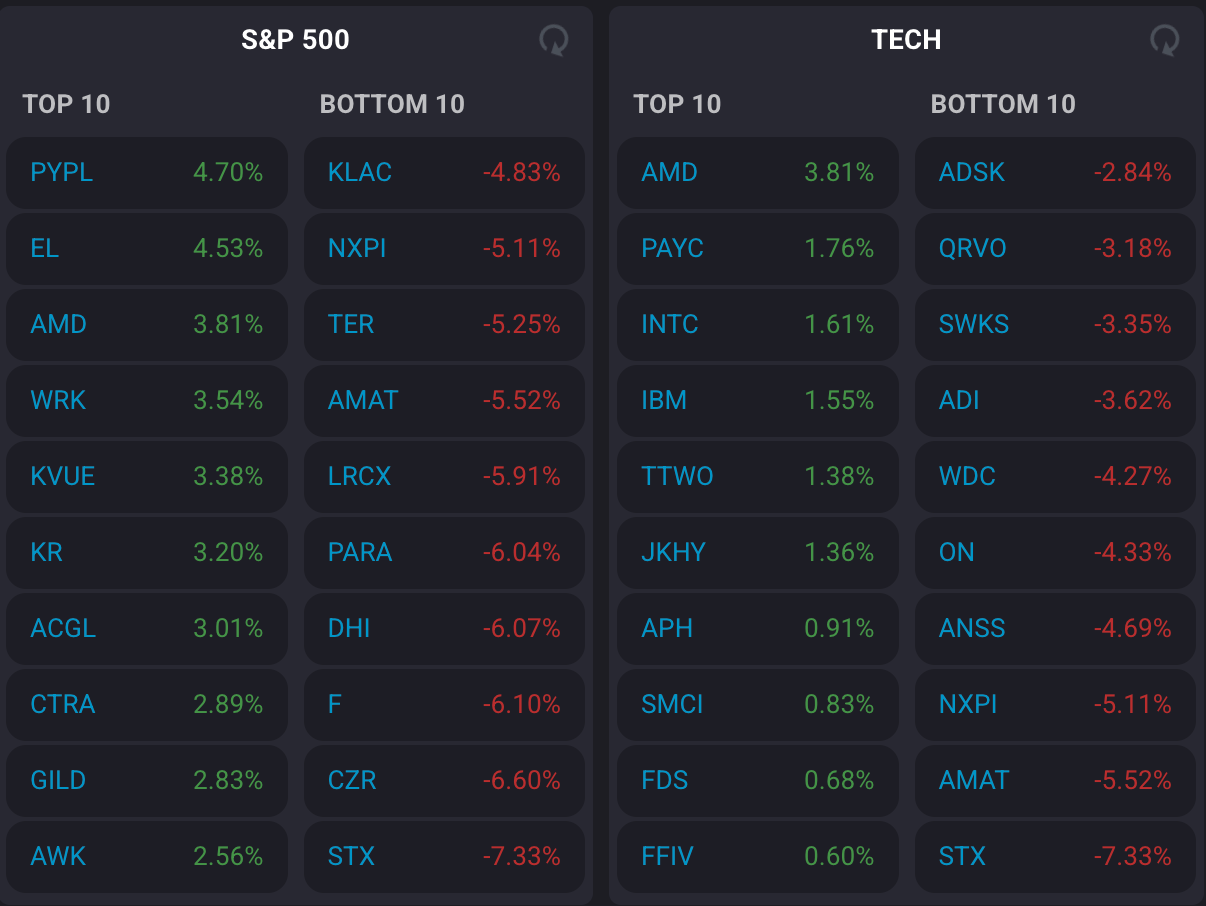This screenshot has width=1206, height=906.
Task: Click the KVUE 3.38% row
Action: click(146, 476)
